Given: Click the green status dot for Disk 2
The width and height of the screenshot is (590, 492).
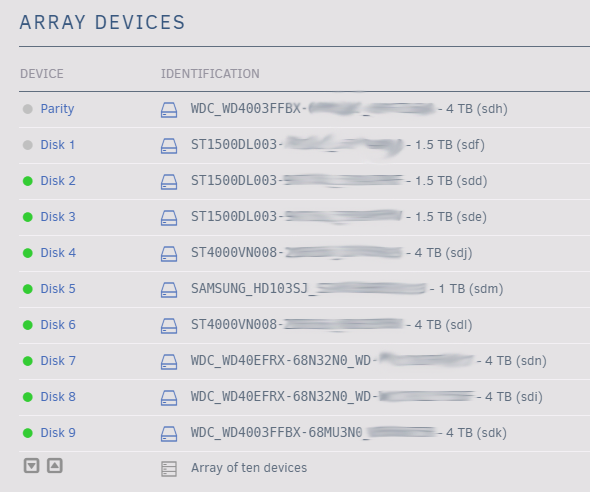Looking at the screenshot, I should 27,181.
